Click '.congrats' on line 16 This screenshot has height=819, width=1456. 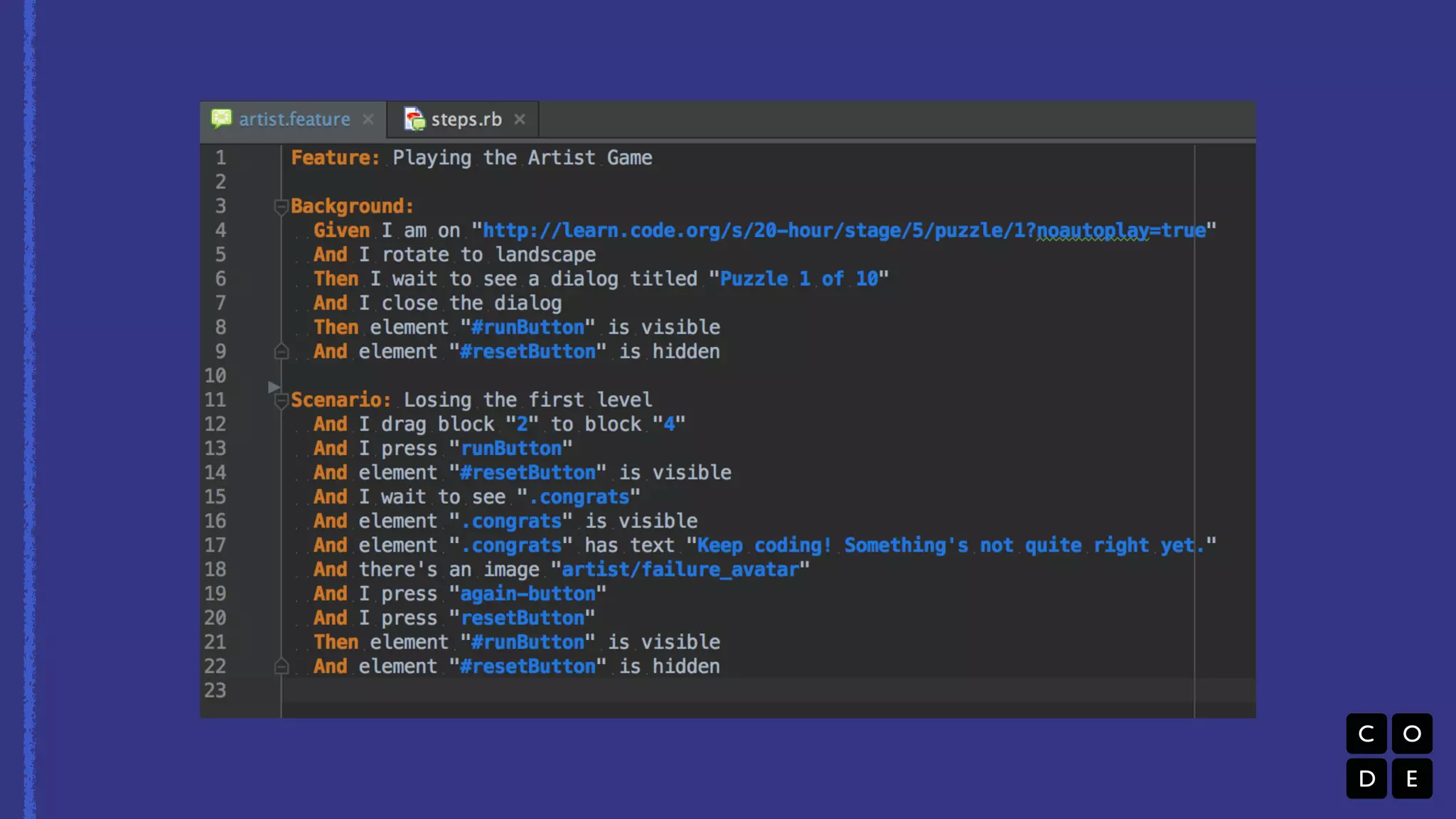511,521
